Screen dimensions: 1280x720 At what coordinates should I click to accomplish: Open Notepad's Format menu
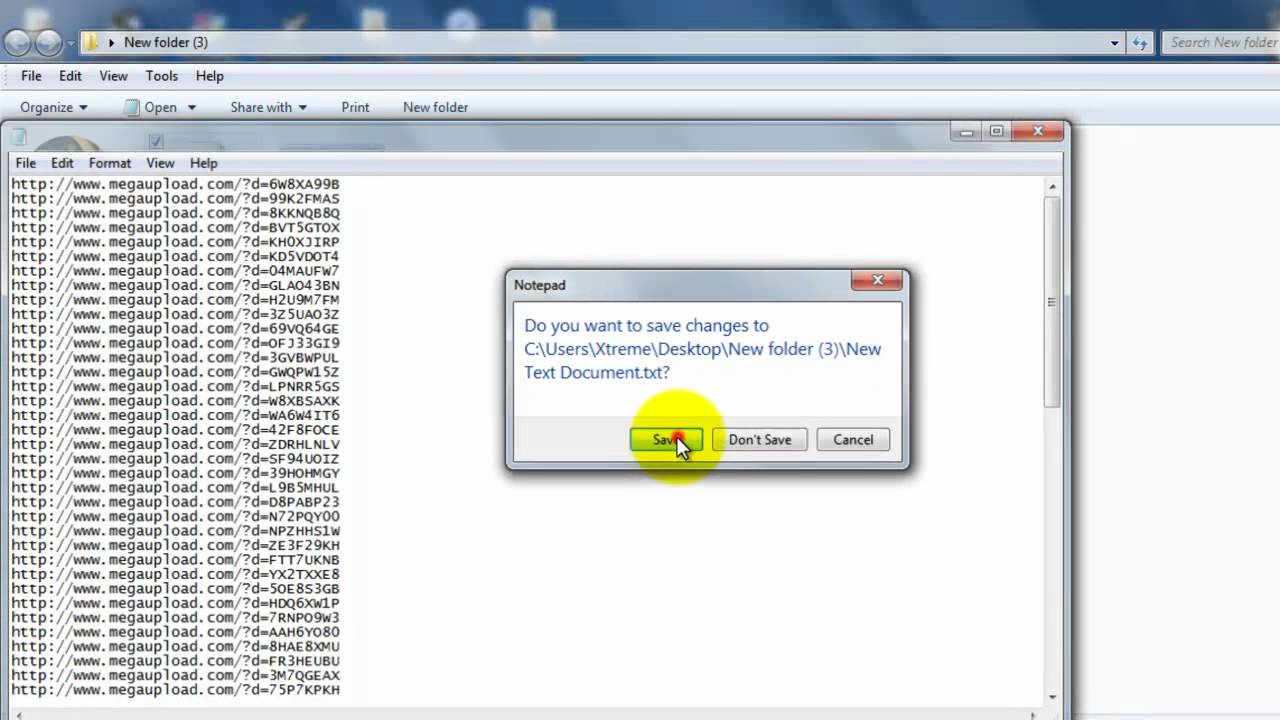110,163
